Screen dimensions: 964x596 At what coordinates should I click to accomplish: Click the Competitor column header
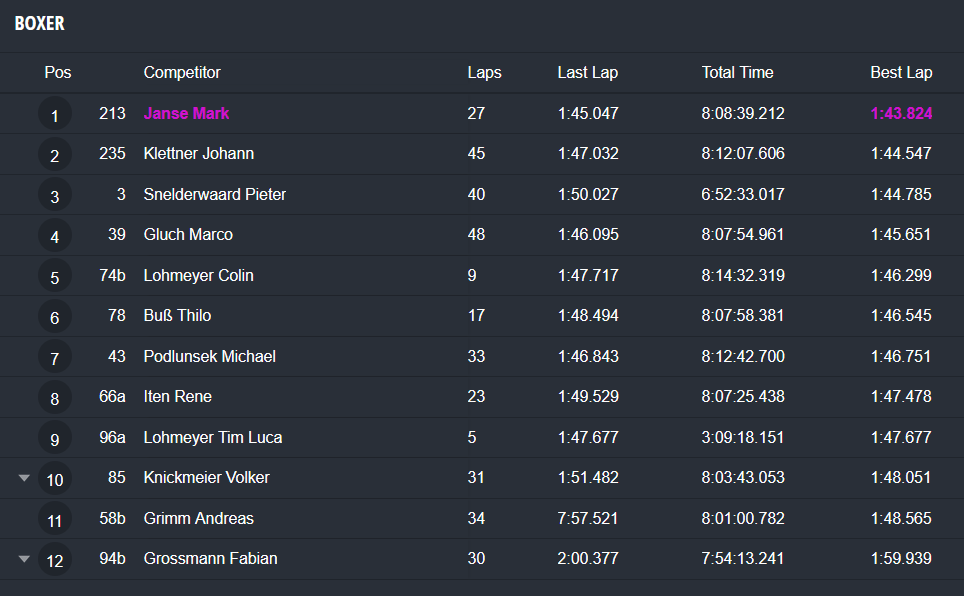tap(182, 72)
